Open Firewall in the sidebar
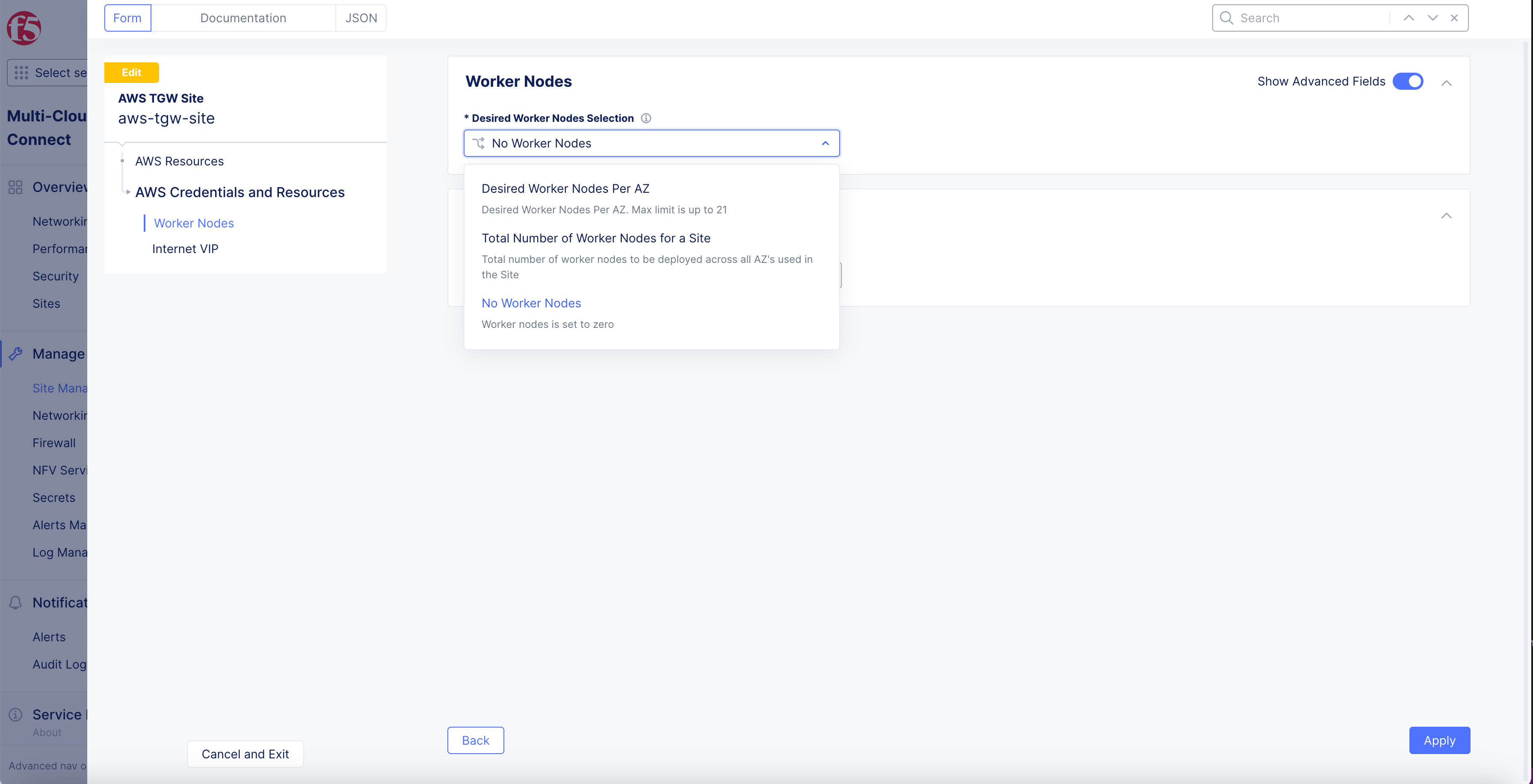The image size is (1533, 784). click(54, 442)
